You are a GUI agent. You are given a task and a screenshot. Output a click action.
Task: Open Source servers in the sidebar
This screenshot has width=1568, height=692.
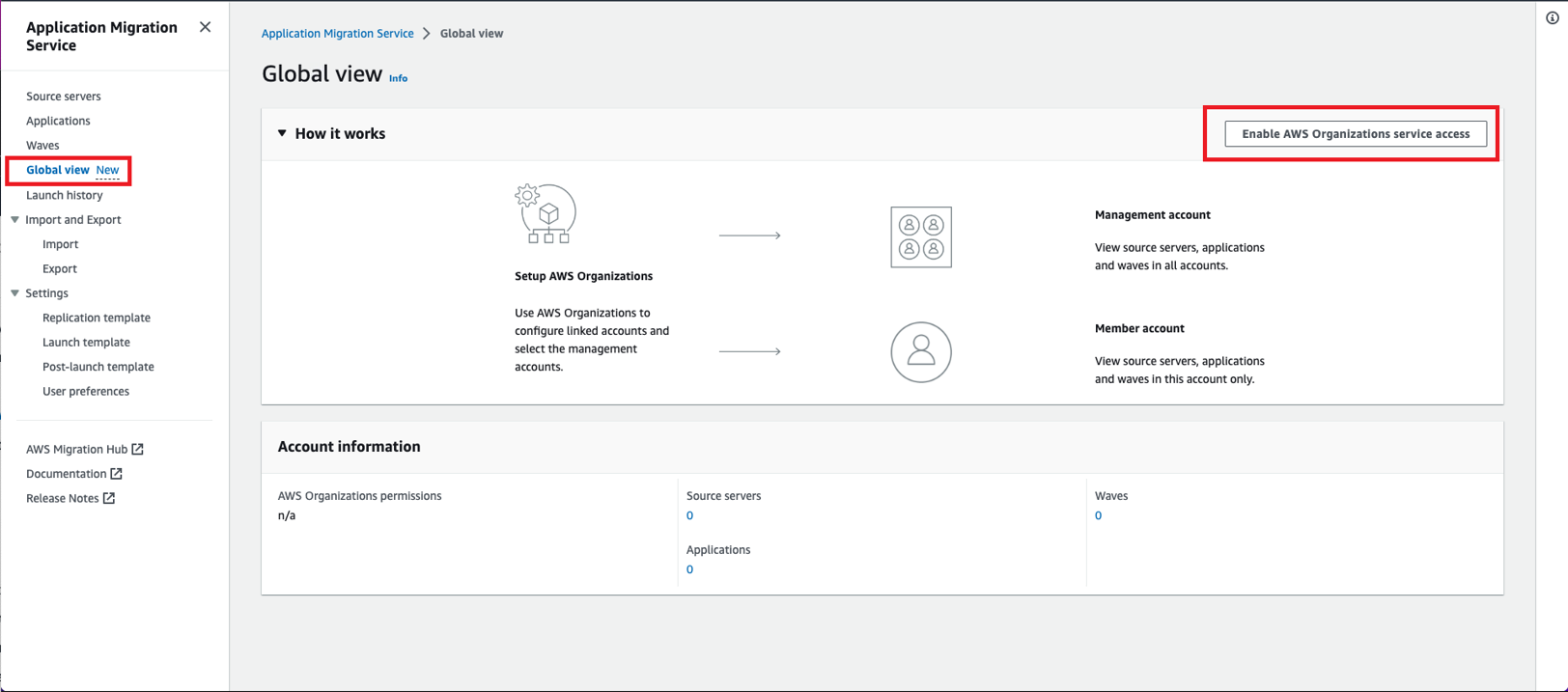64,97
